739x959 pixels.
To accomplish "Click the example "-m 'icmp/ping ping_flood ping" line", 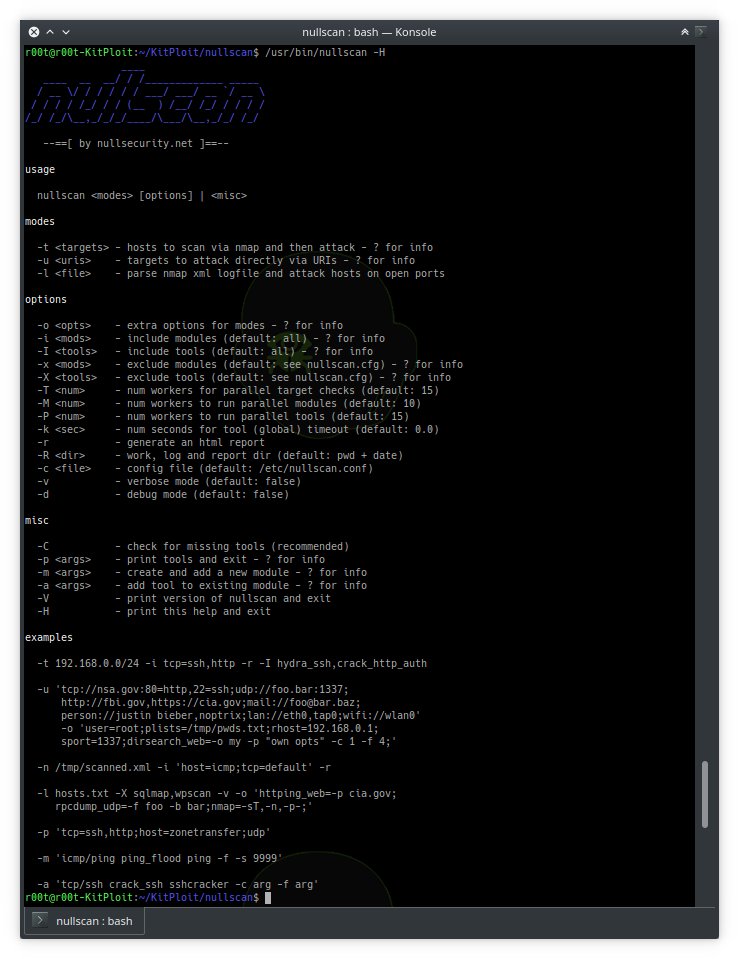I will pyautogui.click(x=160, y=859).
